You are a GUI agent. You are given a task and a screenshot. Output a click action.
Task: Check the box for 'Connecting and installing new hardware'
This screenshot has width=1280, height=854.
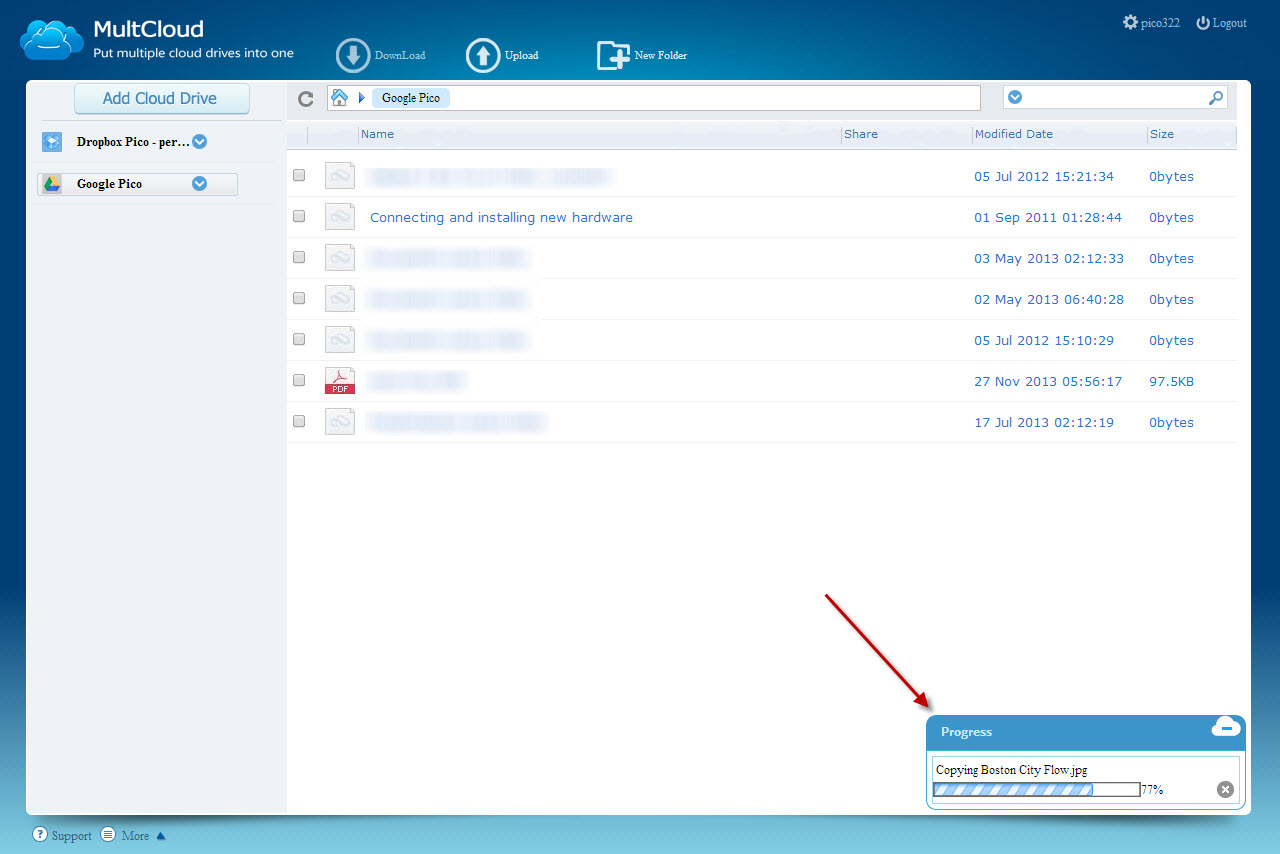coord(299,217)
